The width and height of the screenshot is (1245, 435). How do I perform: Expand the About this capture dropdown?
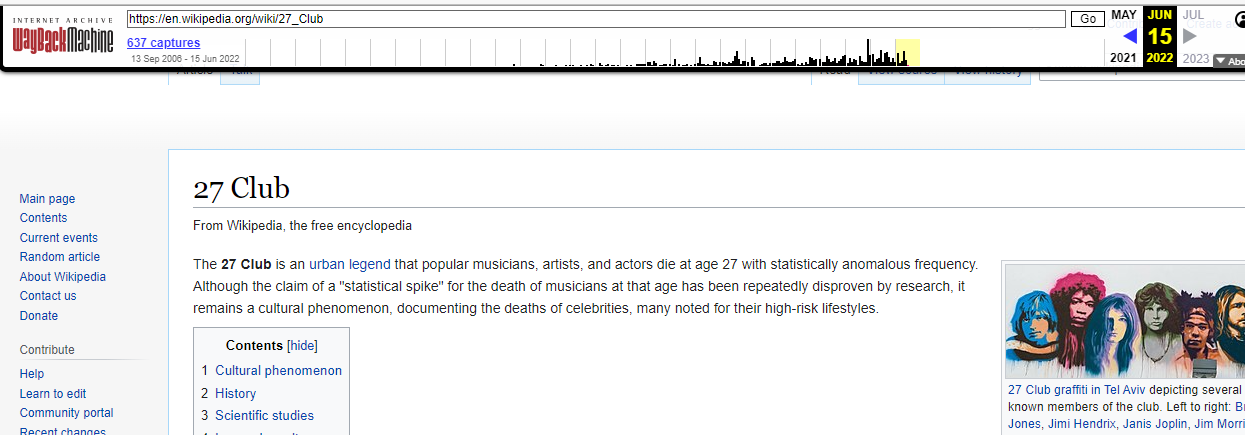[1229, 60]
